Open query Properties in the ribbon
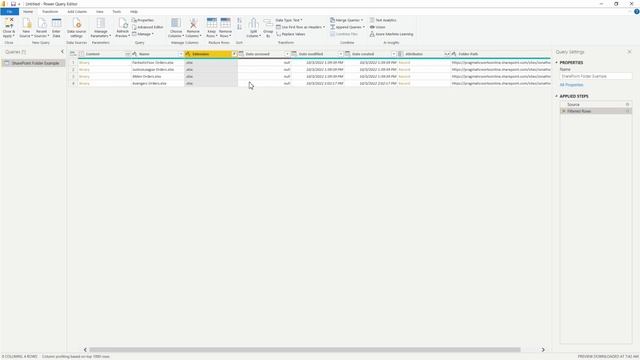 click(143, 20)
